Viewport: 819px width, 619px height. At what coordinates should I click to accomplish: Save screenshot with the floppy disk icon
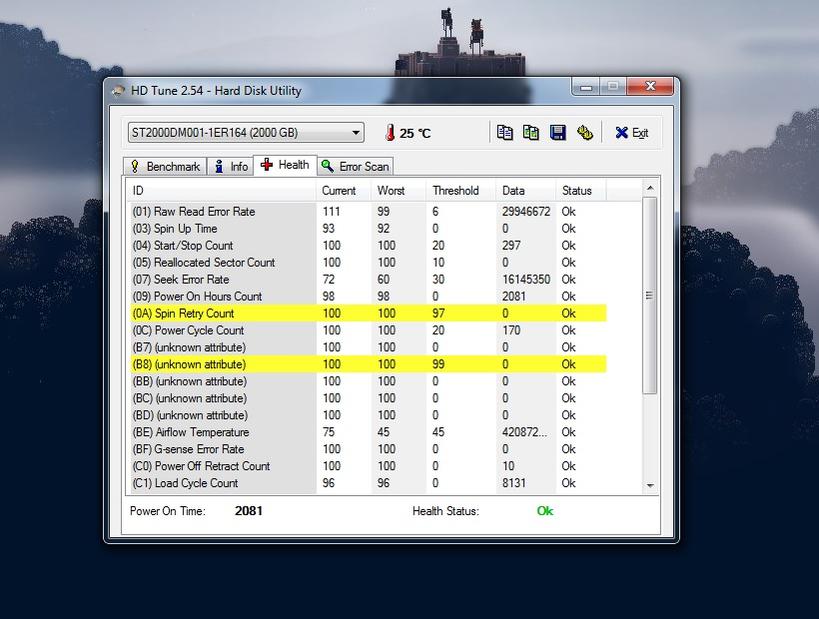tap(558, 133)
